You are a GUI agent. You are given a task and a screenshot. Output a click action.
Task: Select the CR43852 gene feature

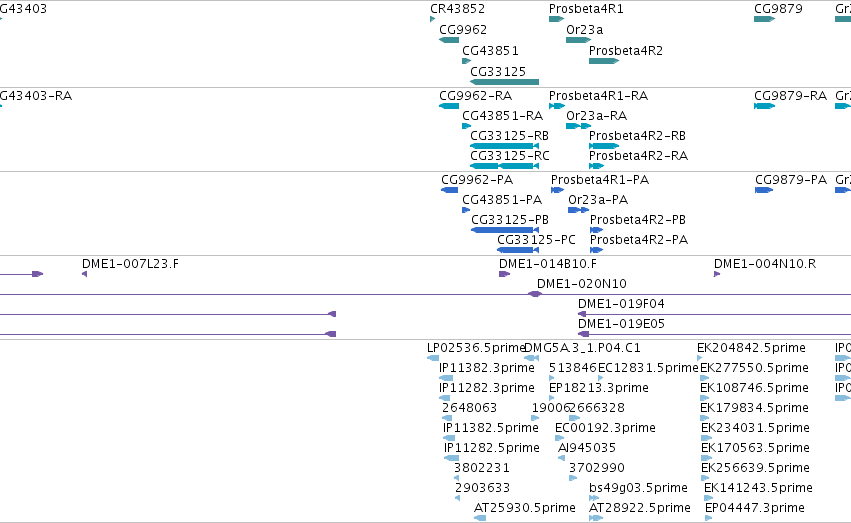(433, 19)
